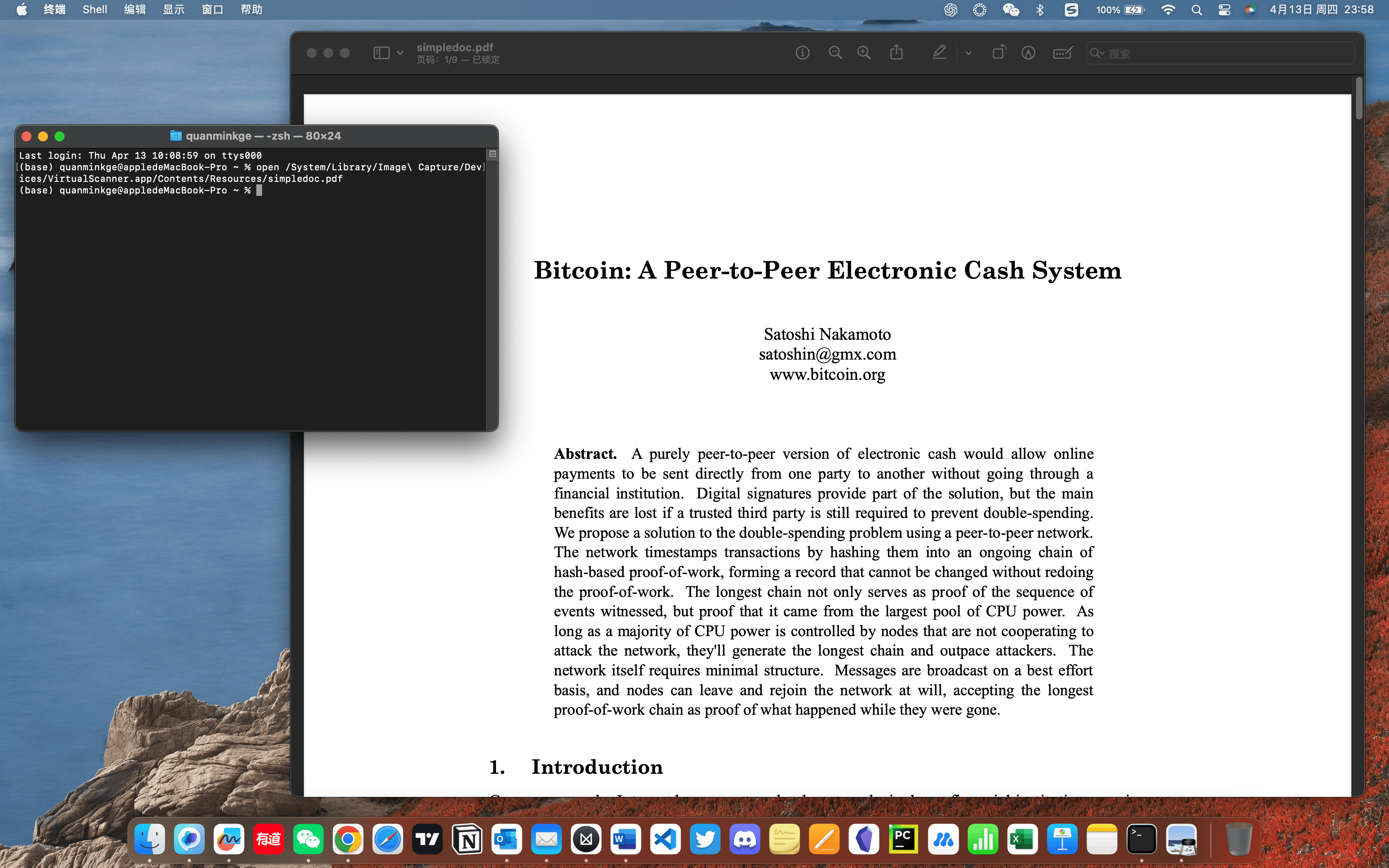Viewport: 1389px width, 868px height.
Task: Click 帮助 menu in macOS menu bar
Action: coord(253,11)
